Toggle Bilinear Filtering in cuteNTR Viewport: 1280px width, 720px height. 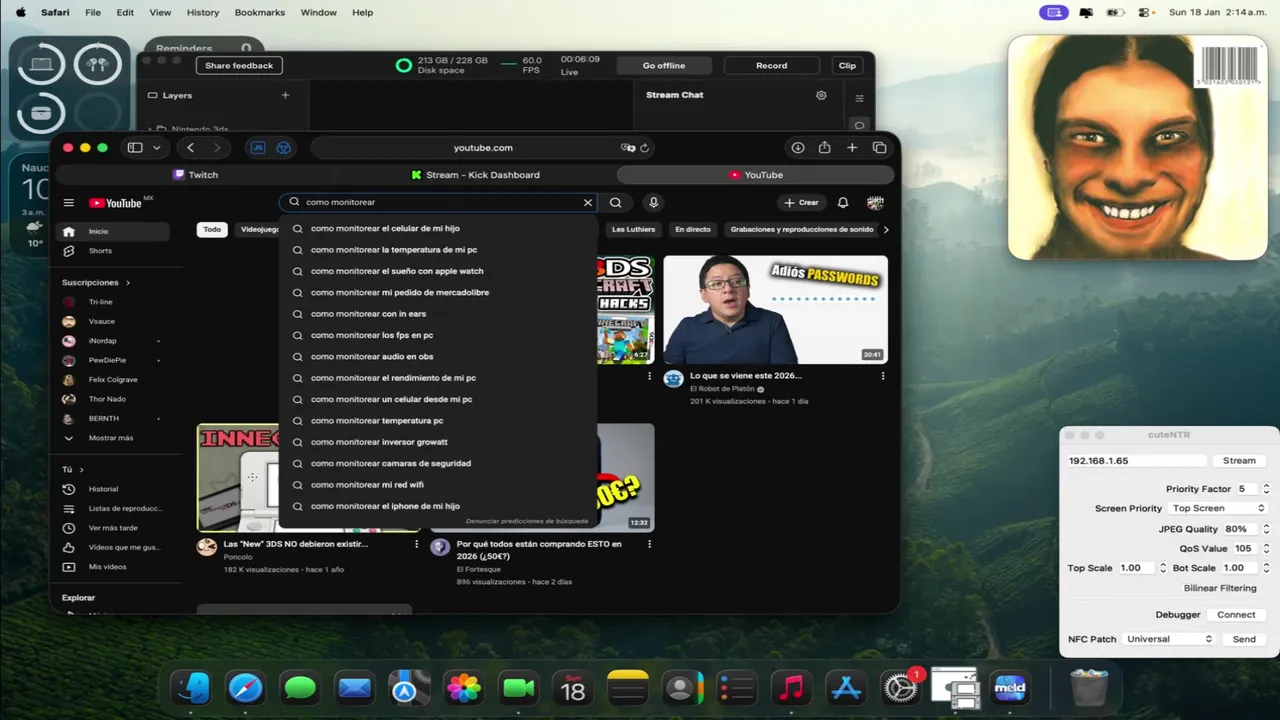(1220, 588)
